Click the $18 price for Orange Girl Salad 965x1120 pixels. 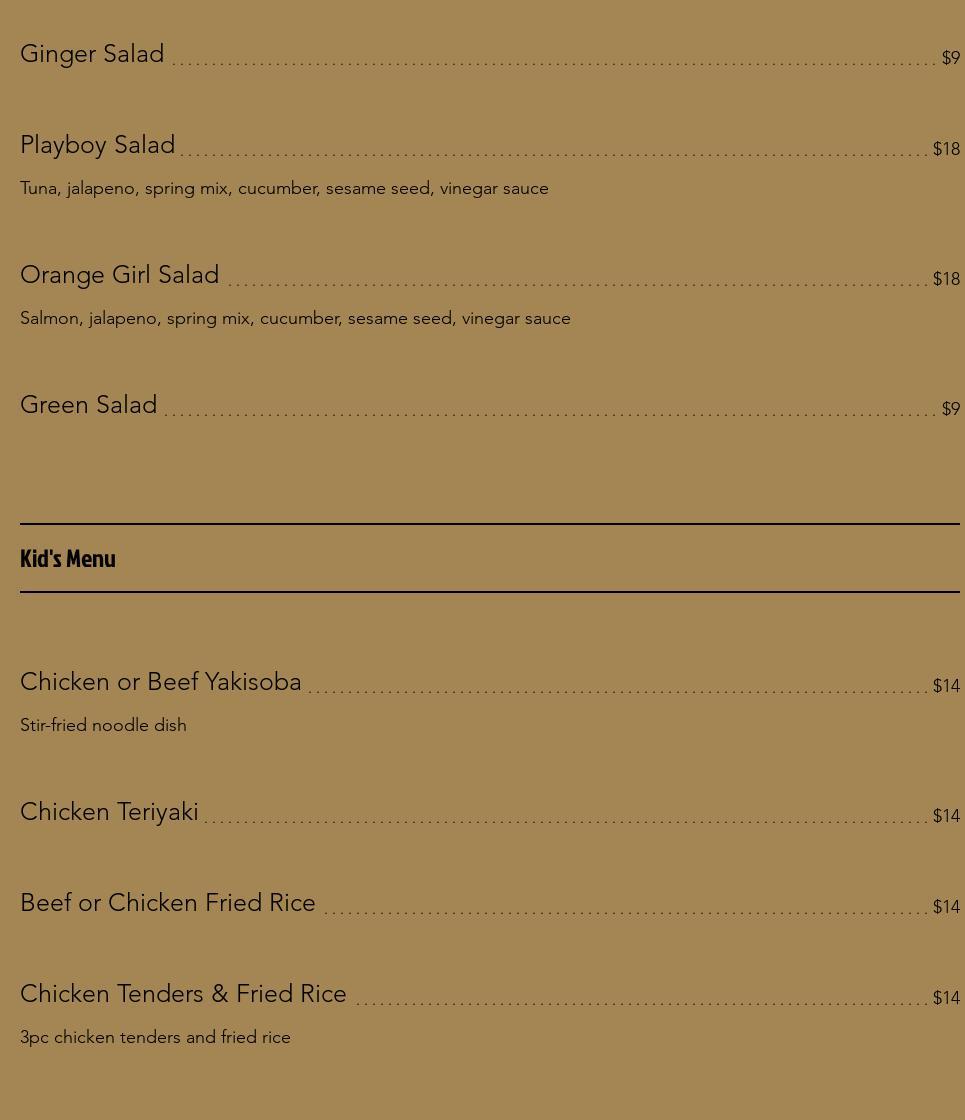tap(946, 279)
